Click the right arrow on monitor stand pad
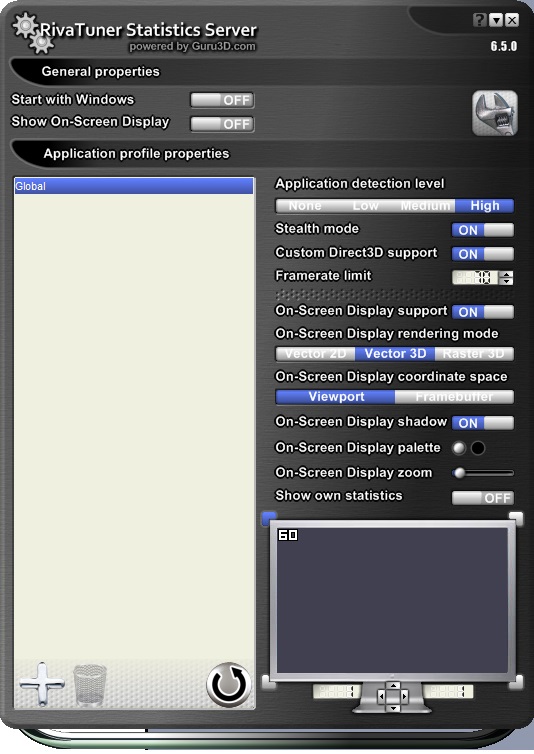The width and height of the screenshot is (534, 754). point(405,696)
